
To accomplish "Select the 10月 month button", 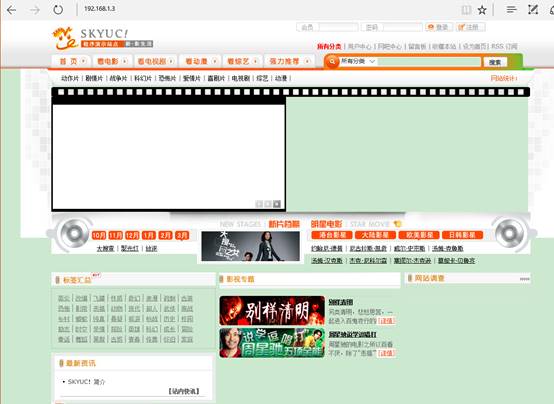I will click(x=99, y=235).
